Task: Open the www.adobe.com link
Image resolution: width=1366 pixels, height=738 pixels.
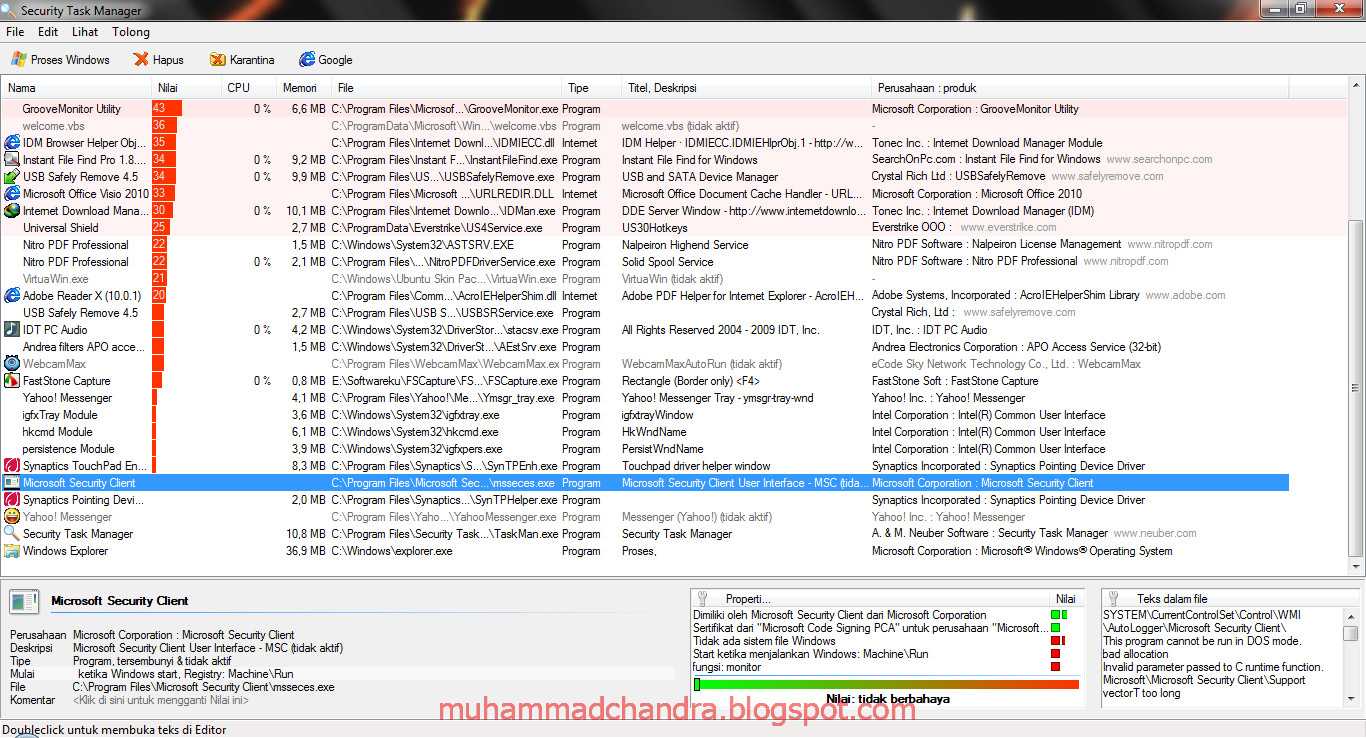Action: click(1185, 295)
